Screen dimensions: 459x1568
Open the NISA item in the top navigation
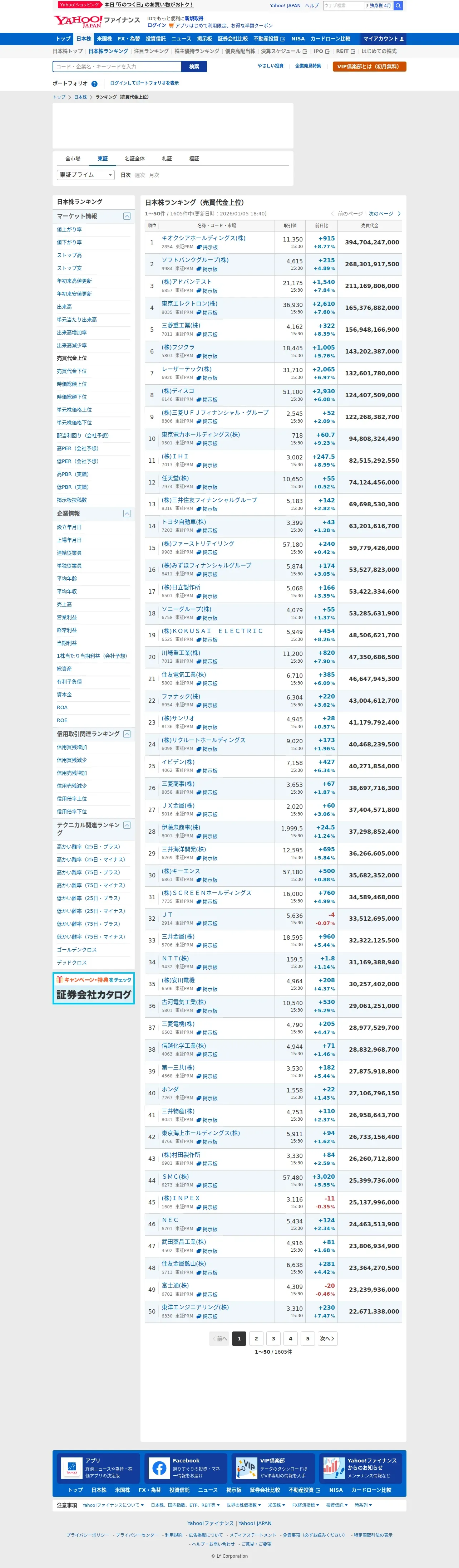coord(298,39)
